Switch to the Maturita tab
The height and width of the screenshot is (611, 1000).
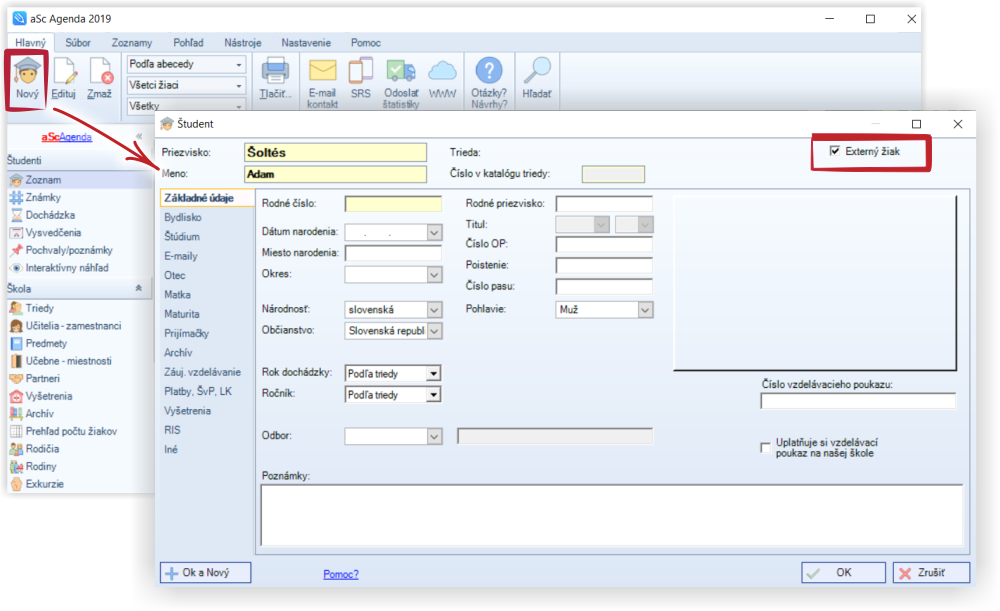pyautogui.click(x=182, y=314)
